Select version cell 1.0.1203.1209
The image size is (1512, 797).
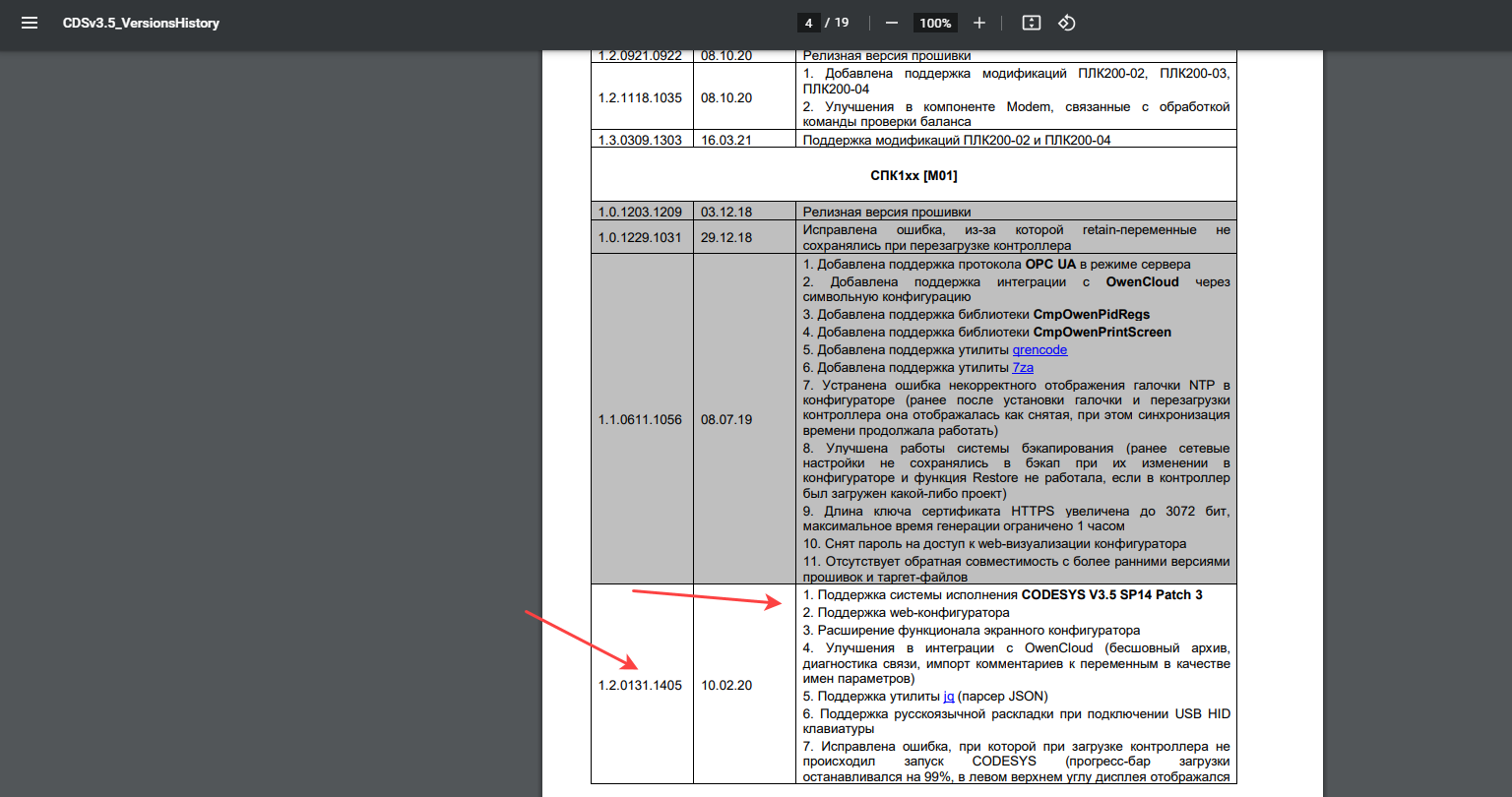pos(640,212)
